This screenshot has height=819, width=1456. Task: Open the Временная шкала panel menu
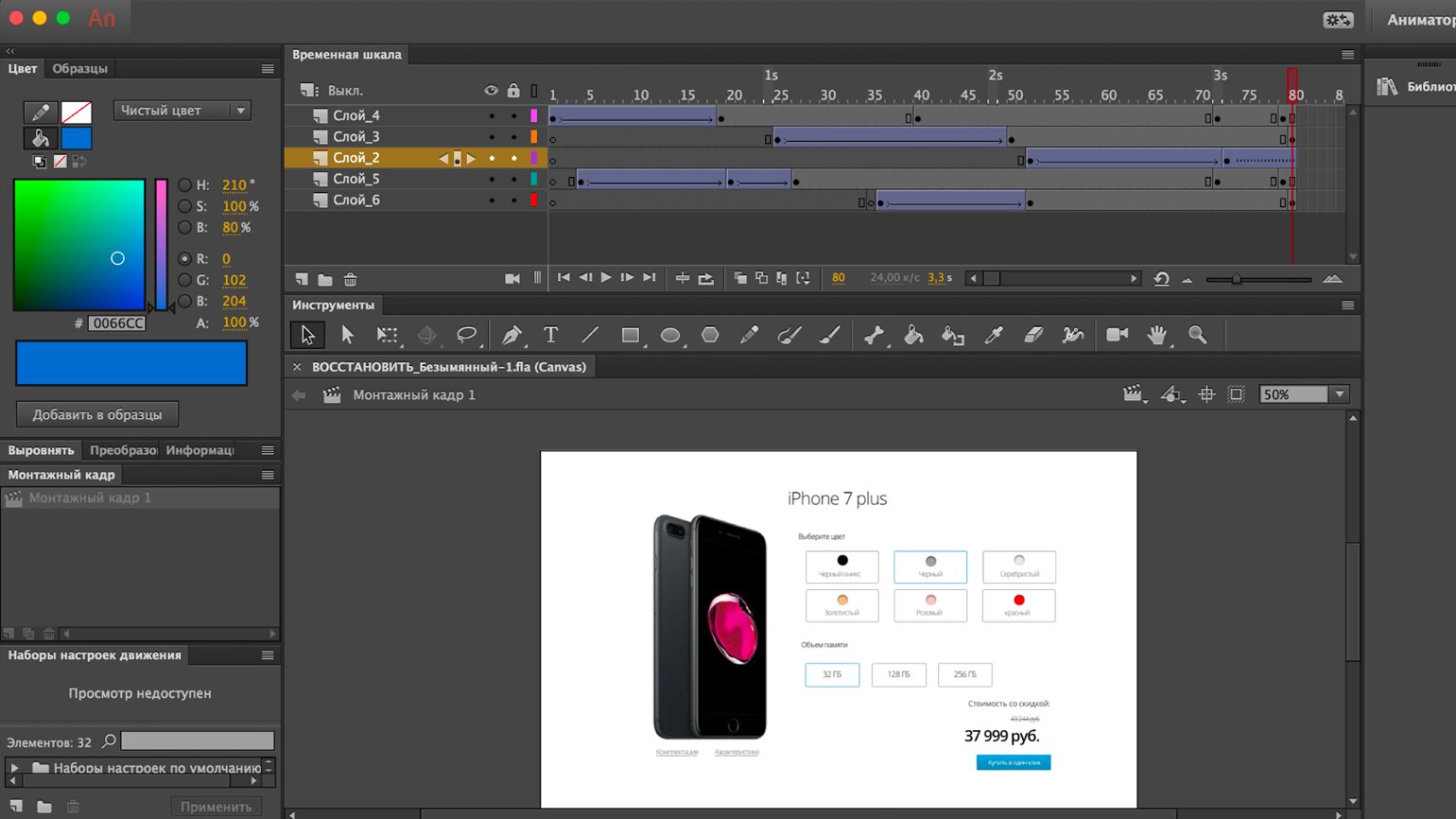pyautogui.click(x=1348, y=55)
